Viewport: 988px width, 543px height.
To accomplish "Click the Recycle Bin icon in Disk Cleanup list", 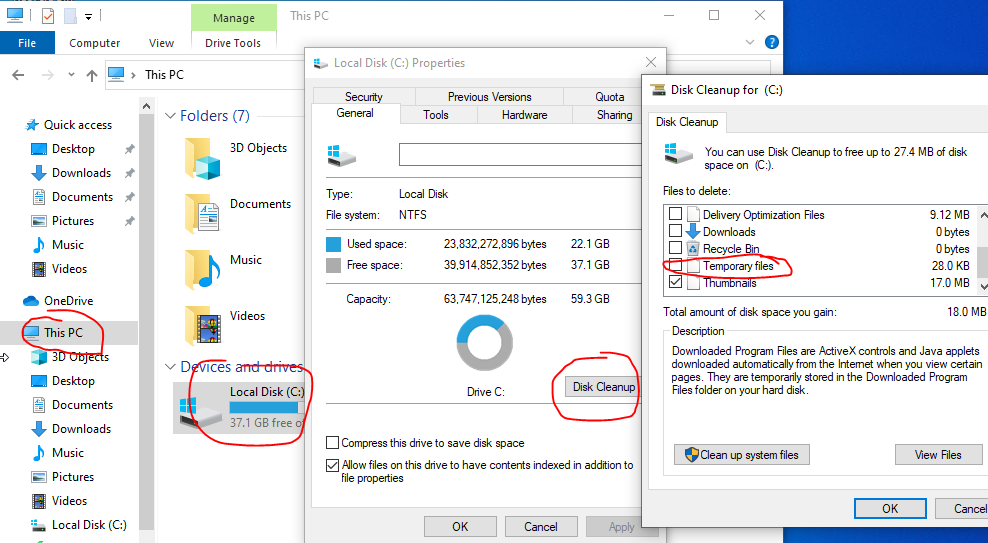I will (x=693, y=248).
